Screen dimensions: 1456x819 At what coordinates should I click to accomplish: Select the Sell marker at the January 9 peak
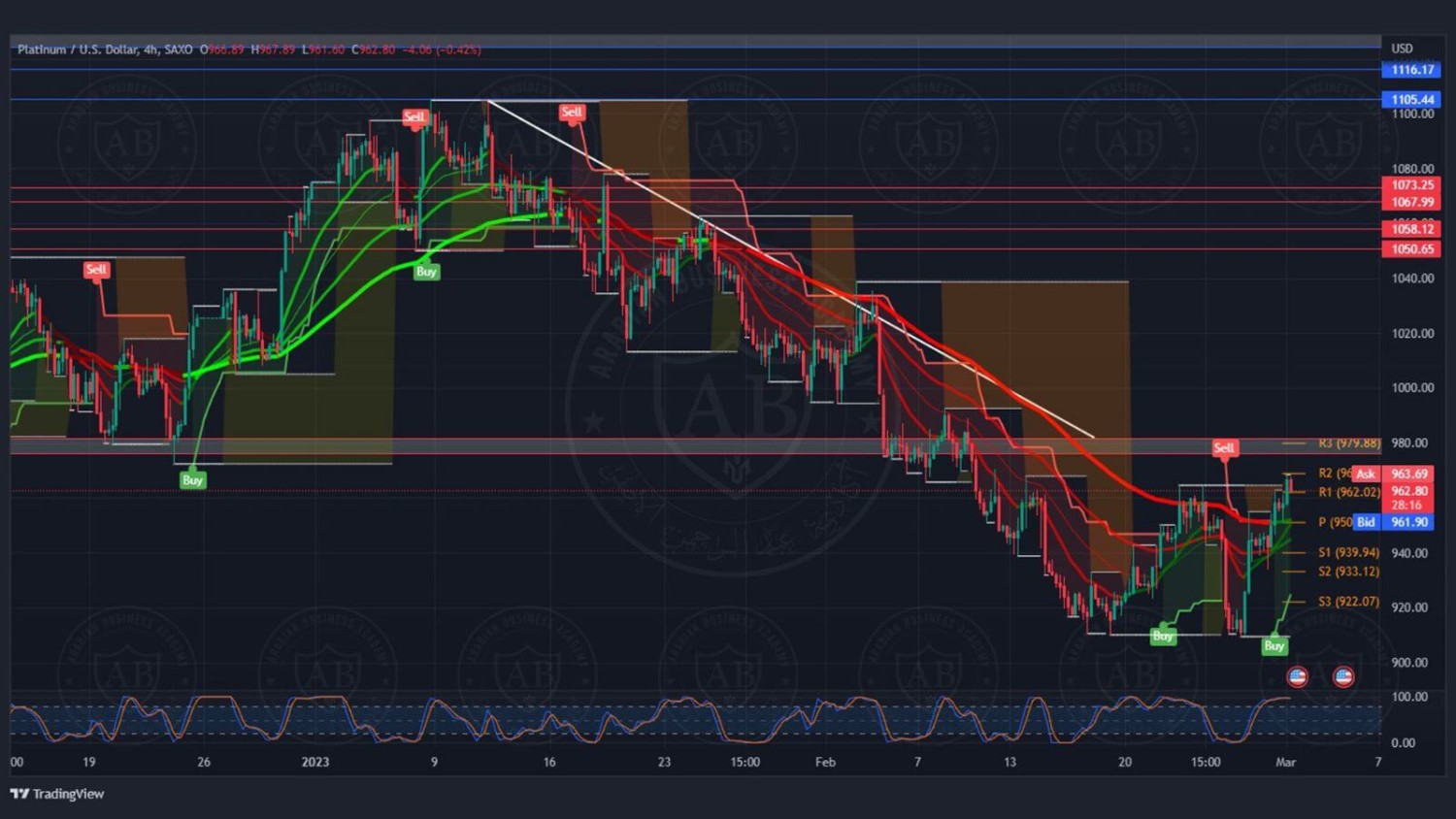(x=414, y=116)
